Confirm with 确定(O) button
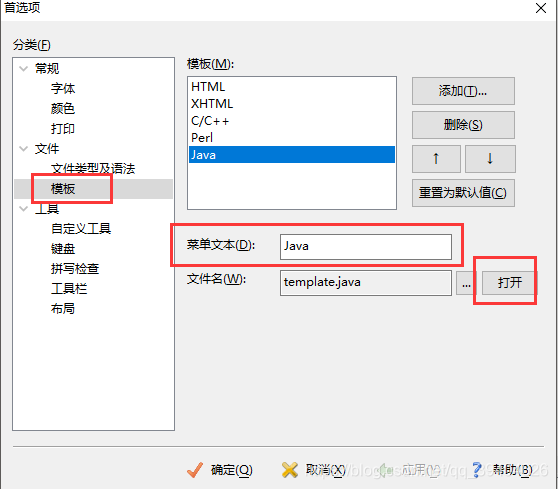Image resolution: width=558 pixels, height=489 pixels. tap(220, 470)
